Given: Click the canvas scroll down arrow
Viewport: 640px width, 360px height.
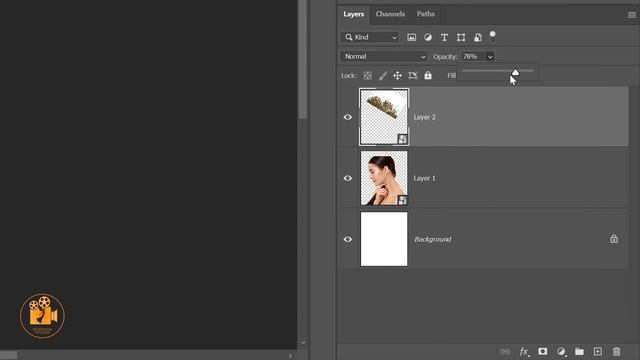Looking at the screenshot, I should (303, 342).
